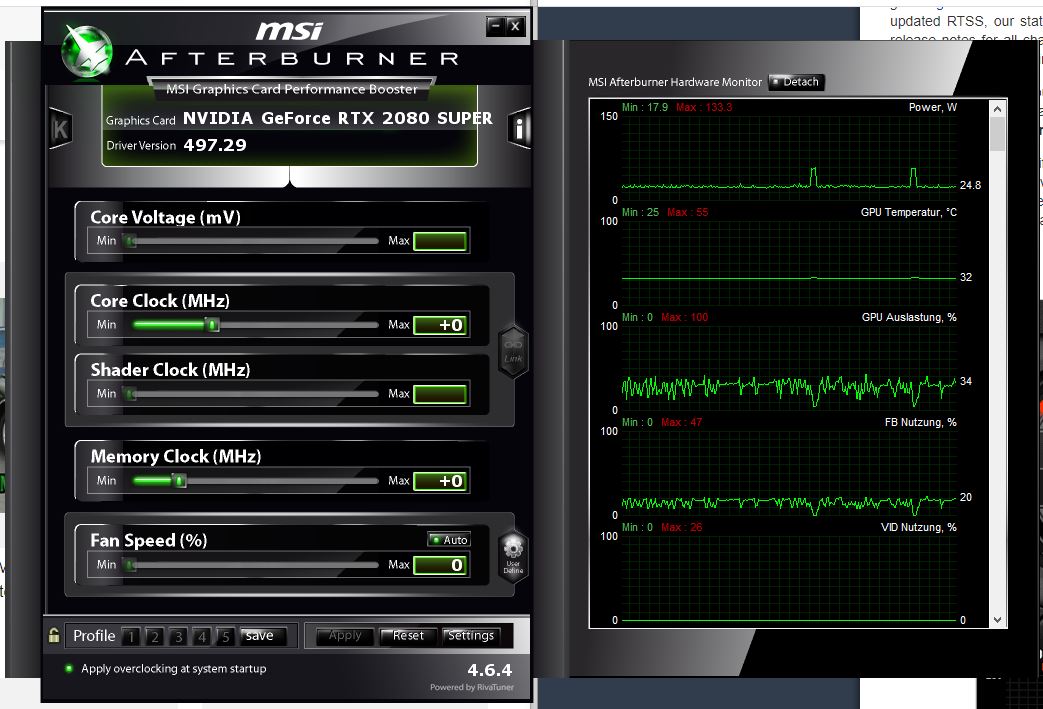This screenshot has height=709, width=1043.
Task: Open Afterburner Settings
Action: point(471,636)
